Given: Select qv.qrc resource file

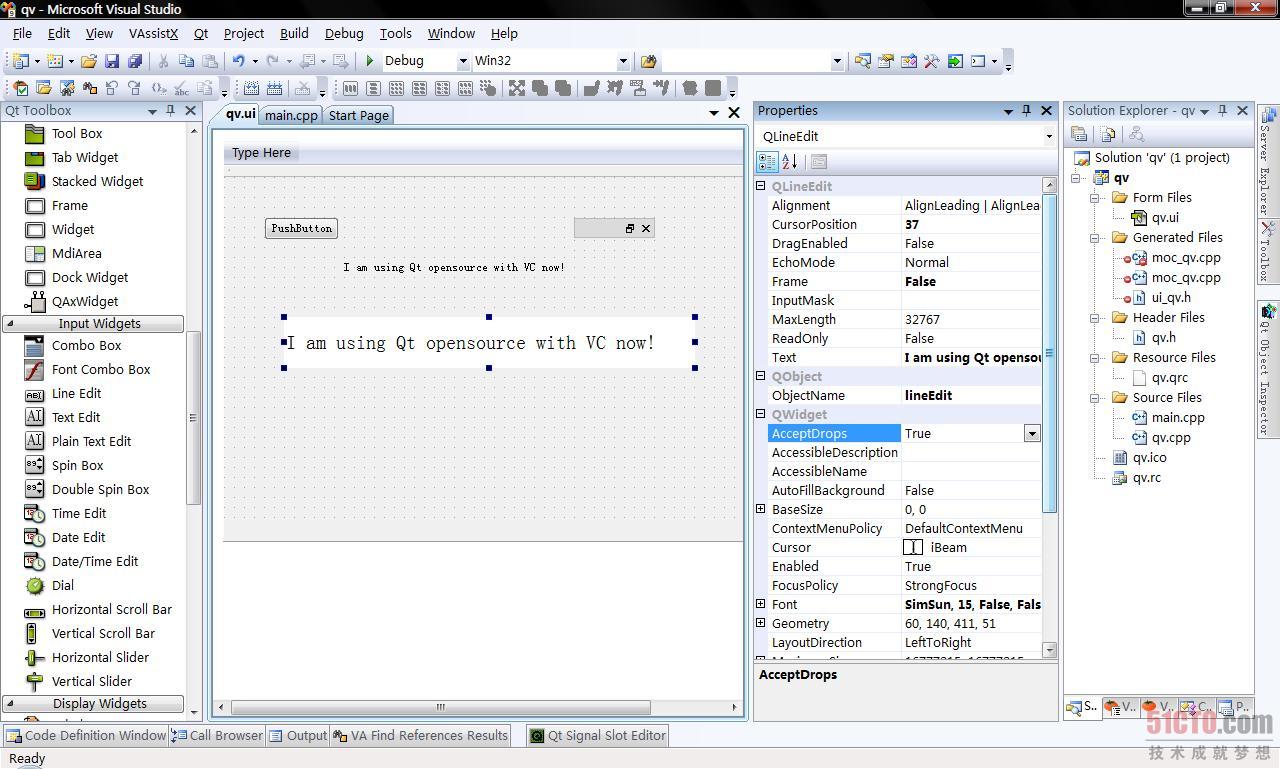Looking at the screenshot, I should click(x=1169, y=377).
